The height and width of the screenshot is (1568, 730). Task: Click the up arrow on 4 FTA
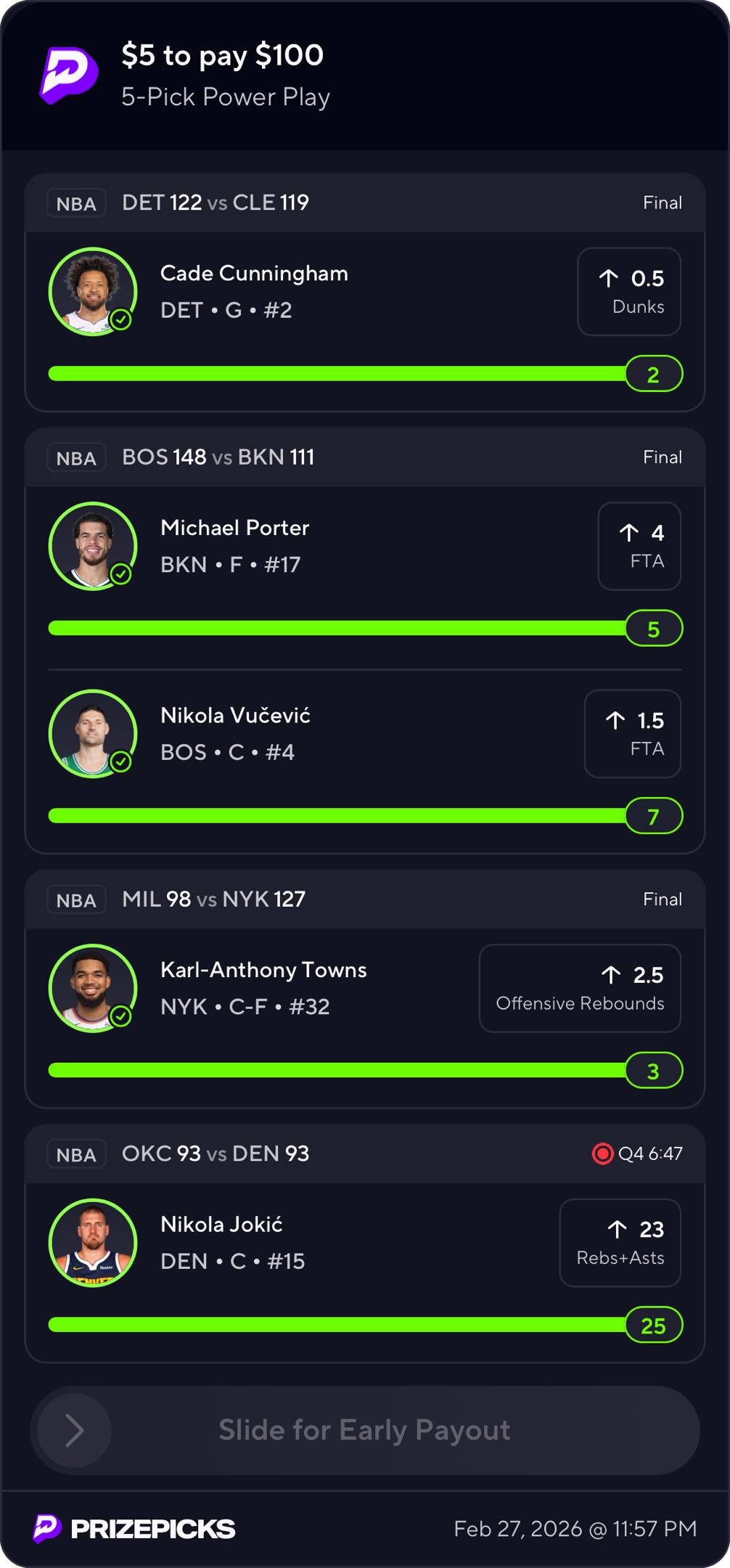(x=629, y=533)
